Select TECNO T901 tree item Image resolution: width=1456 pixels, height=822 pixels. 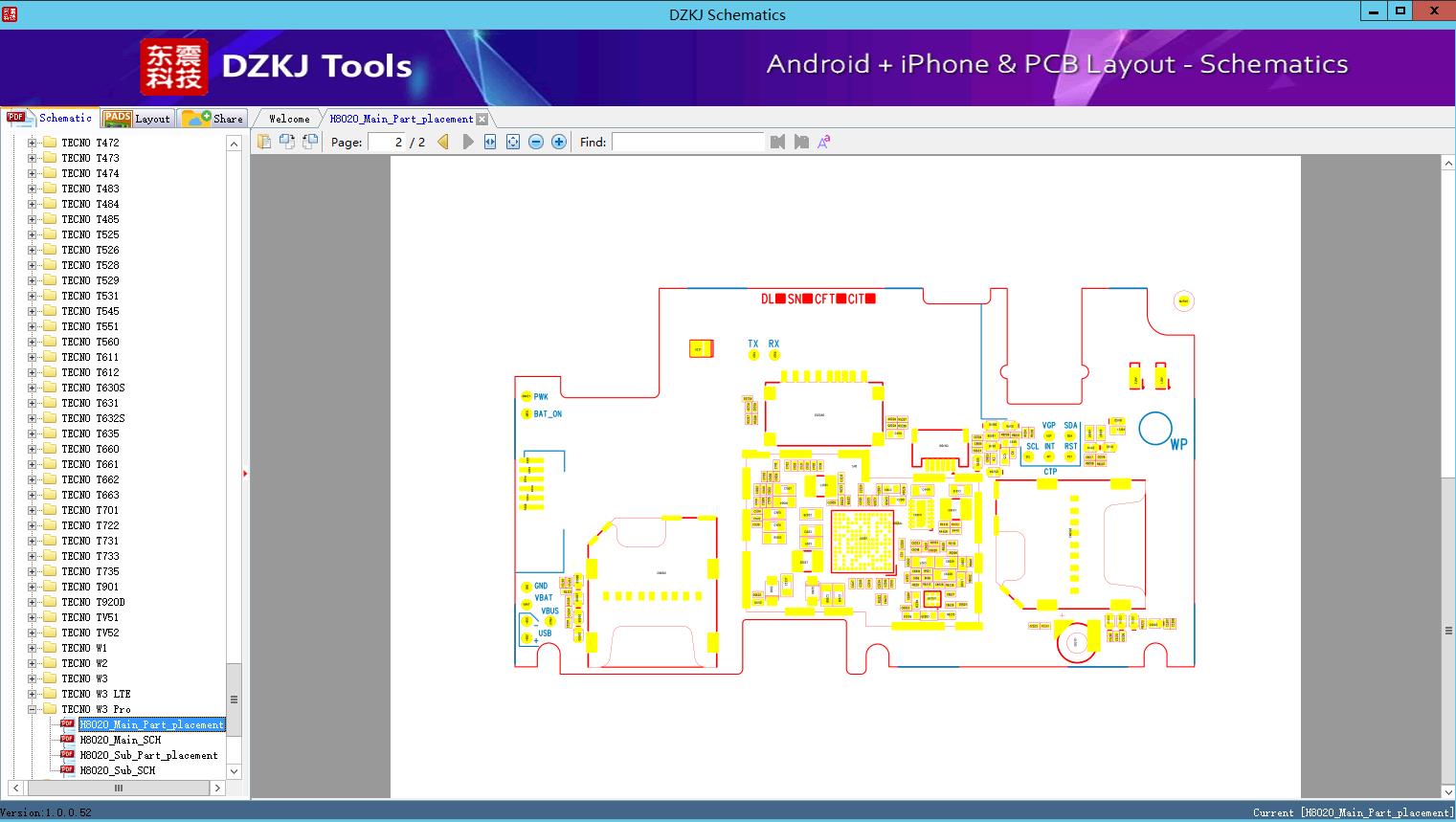pyautogui.click(x=91, y=587)
